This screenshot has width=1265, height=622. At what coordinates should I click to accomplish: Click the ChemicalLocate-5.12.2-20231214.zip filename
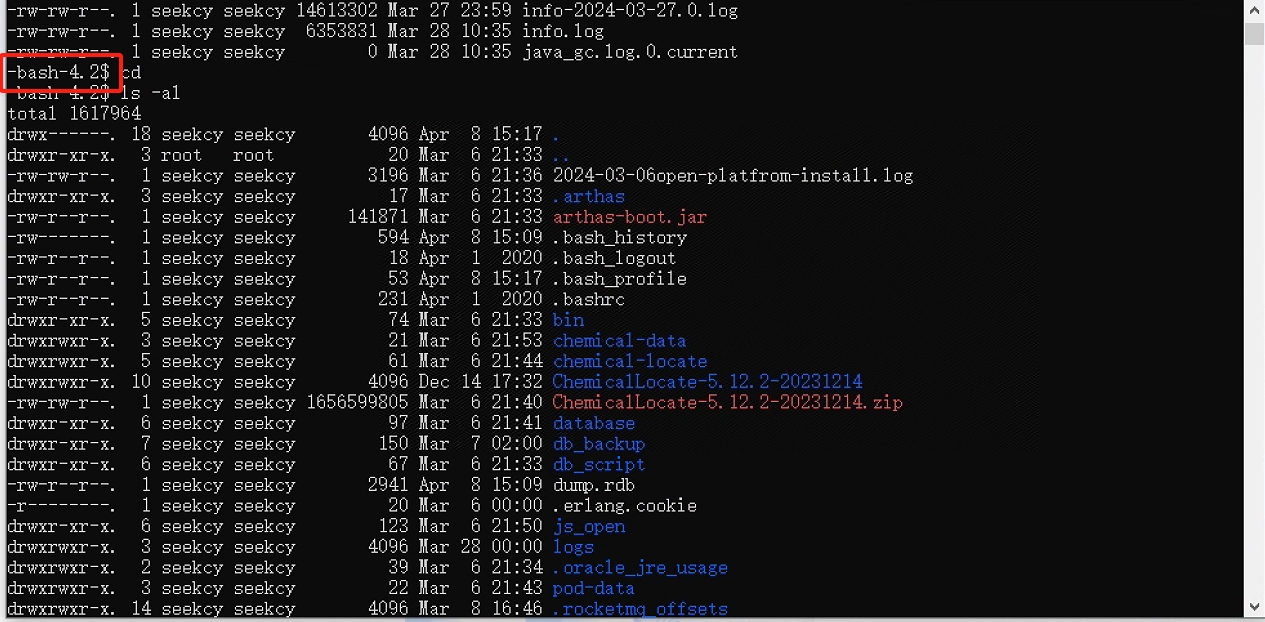[727, 402]
